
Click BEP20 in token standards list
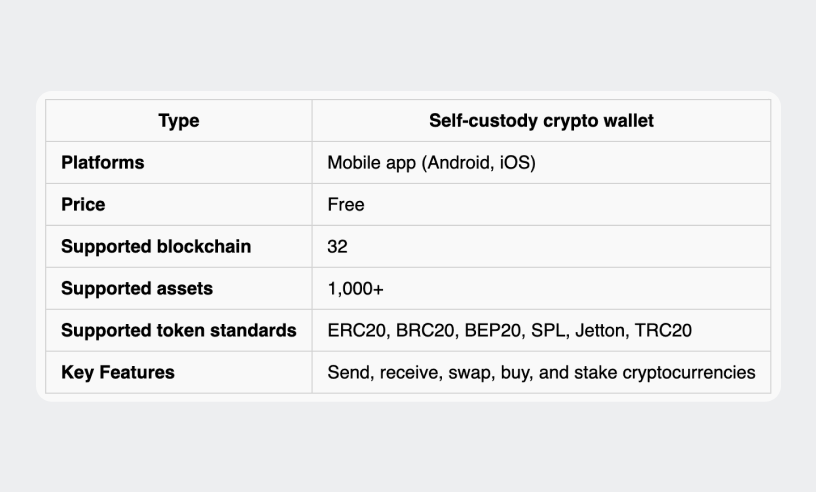[x=493, y=331]
